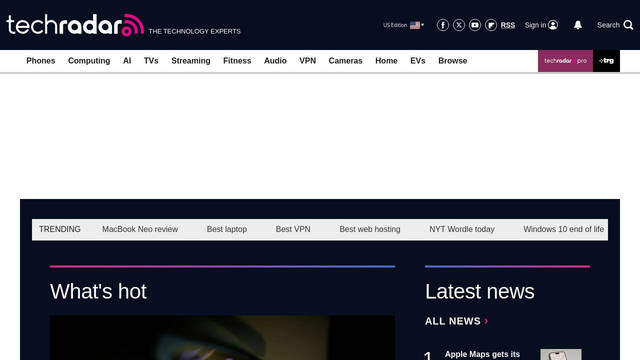The height and width of the screenshot is (360, 640).
Task: Click the Latest news heading
Action: tap(480, 291)
